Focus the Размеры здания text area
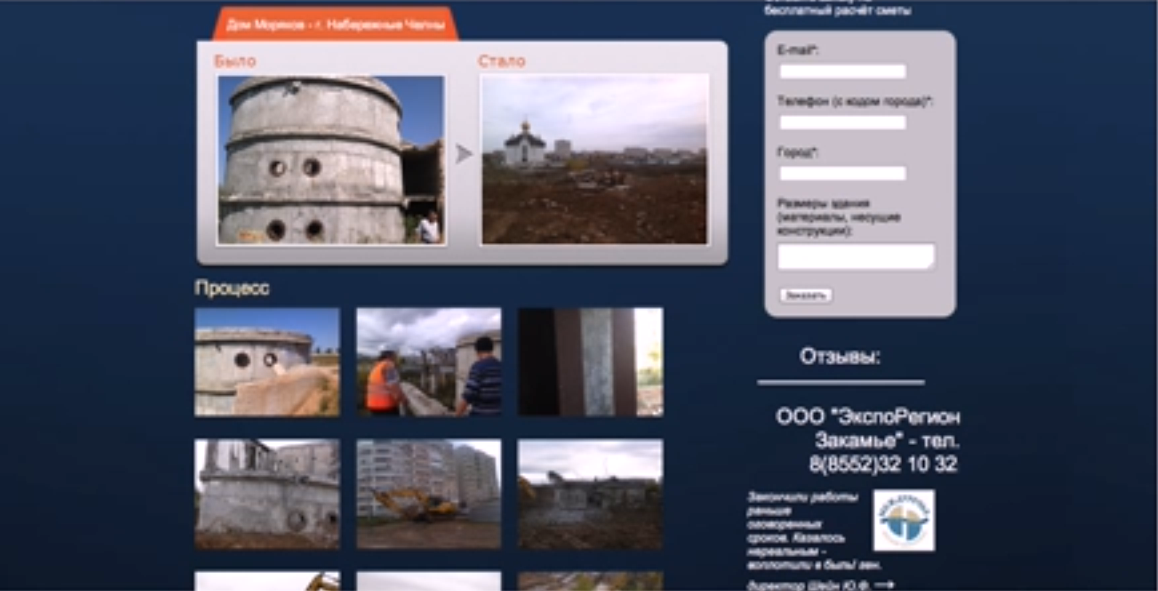Image resolution: width=1158 pixels, height=591 pixels. click(x=856, y=256)
